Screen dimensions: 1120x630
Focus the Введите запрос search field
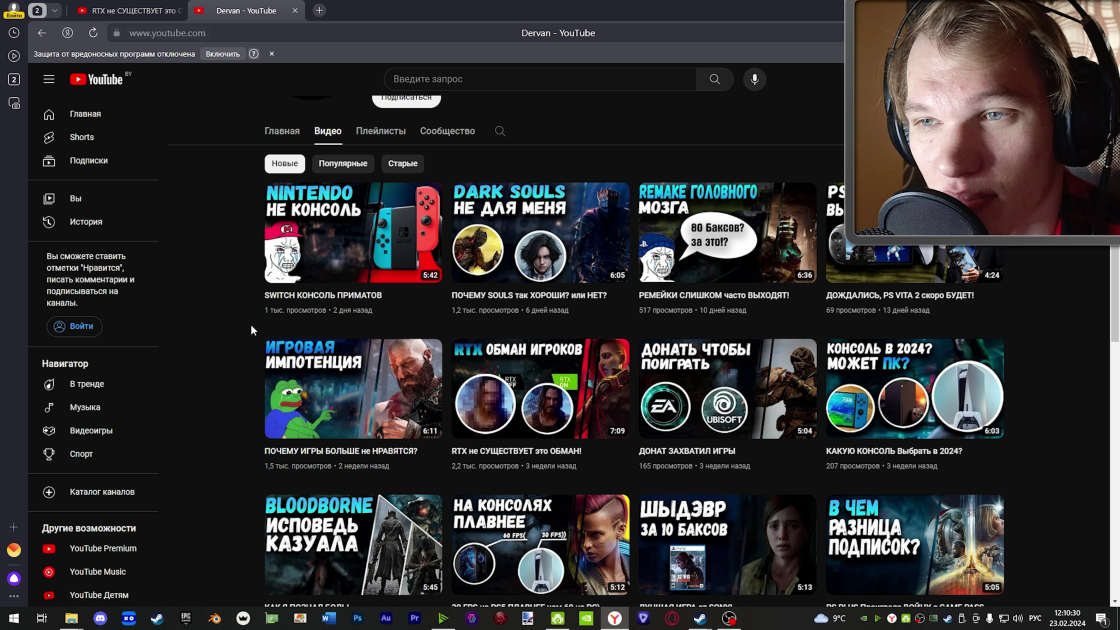pos(540,79)
